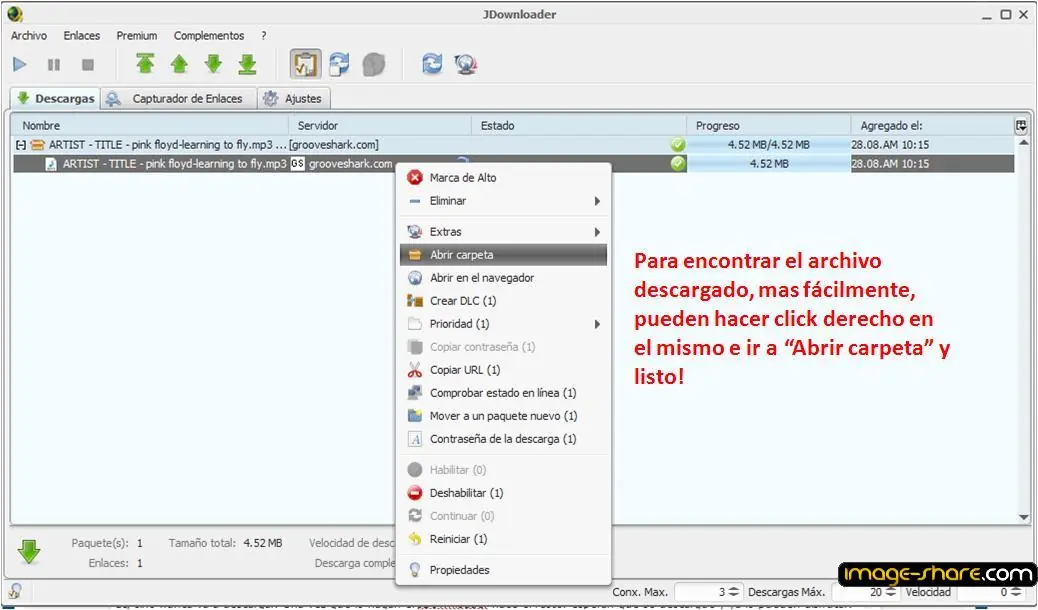Open the Extras submenu
1038x610 pixels.
point(503,232)
